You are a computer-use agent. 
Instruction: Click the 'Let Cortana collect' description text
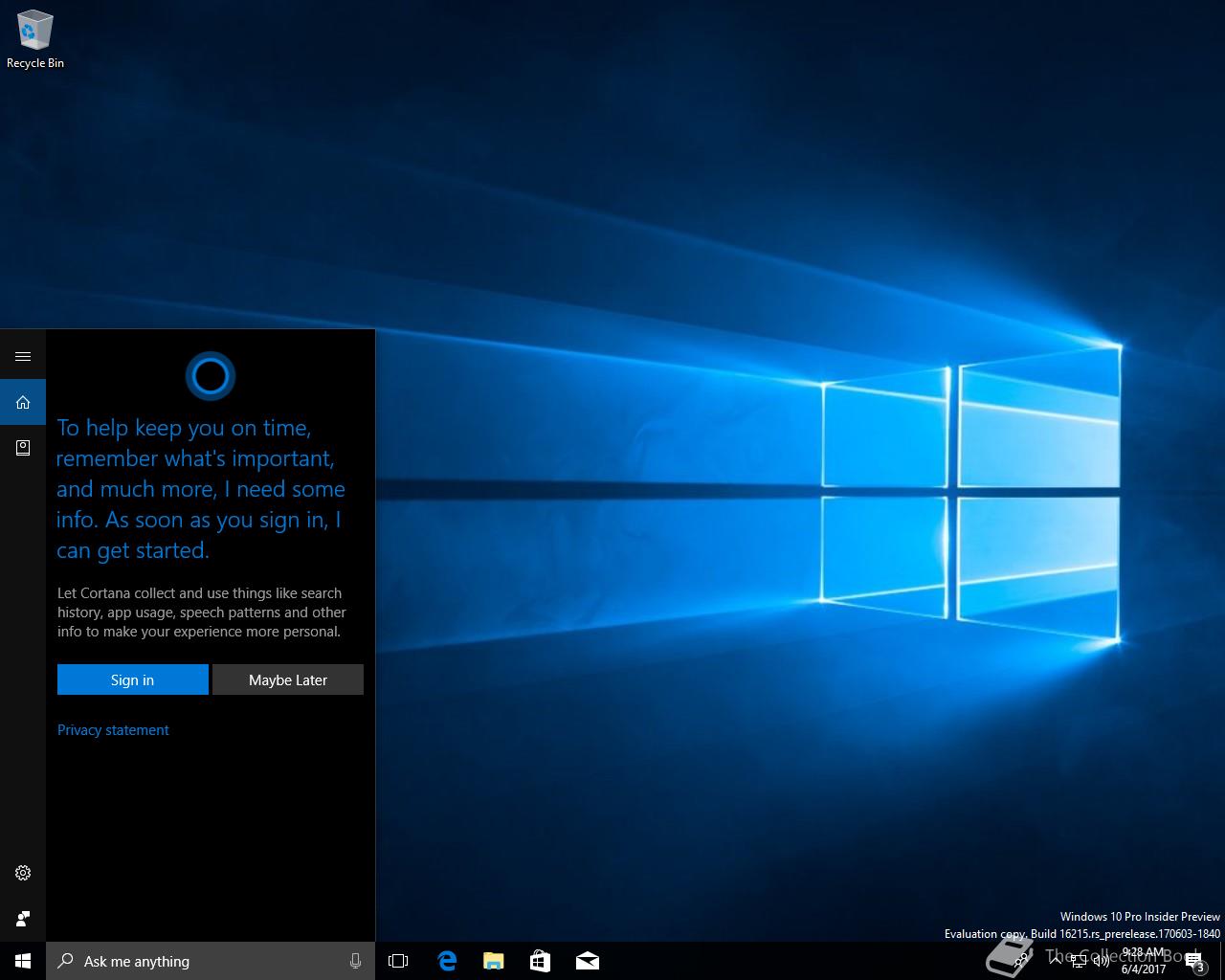[x=201, y=612]
